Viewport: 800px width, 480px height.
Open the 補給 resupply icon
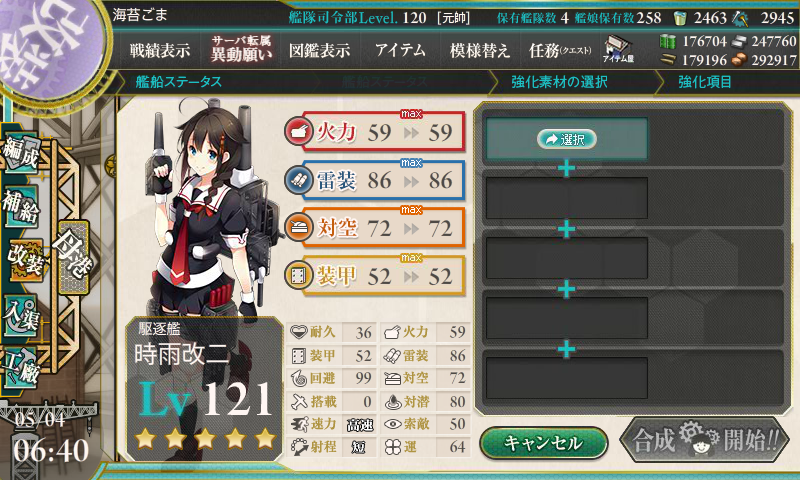[21, 206]
